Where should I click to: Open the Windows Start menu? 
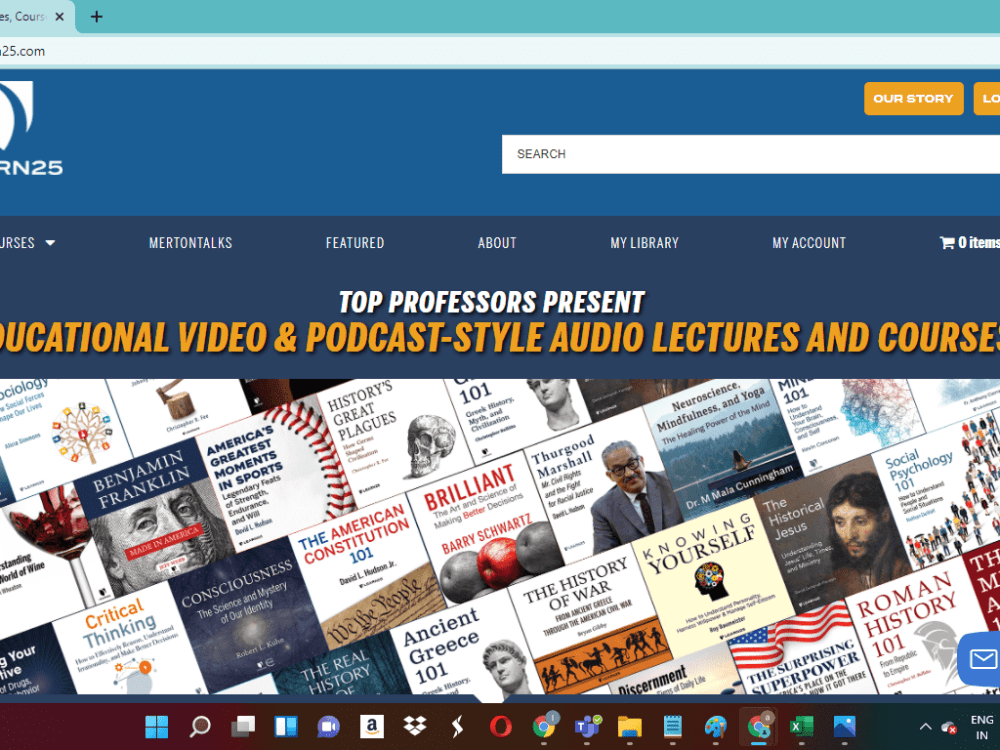[x=156, y=726]
